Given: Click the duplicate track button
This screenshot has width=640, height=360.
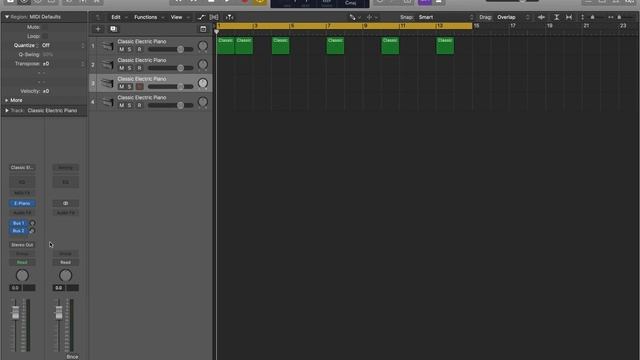Looking at the screenshot, I should (x=113, y=29).
